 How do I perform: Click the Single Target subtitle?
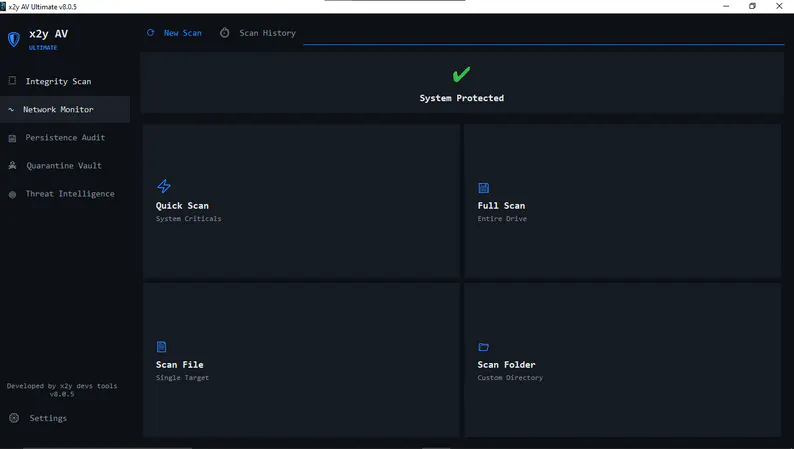(x=182, y=378)
